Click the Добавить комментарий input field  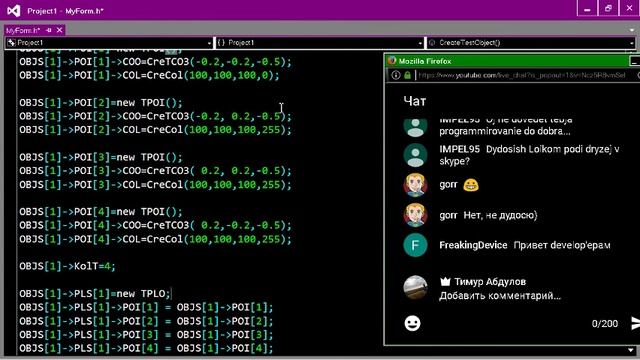(500, 296)
